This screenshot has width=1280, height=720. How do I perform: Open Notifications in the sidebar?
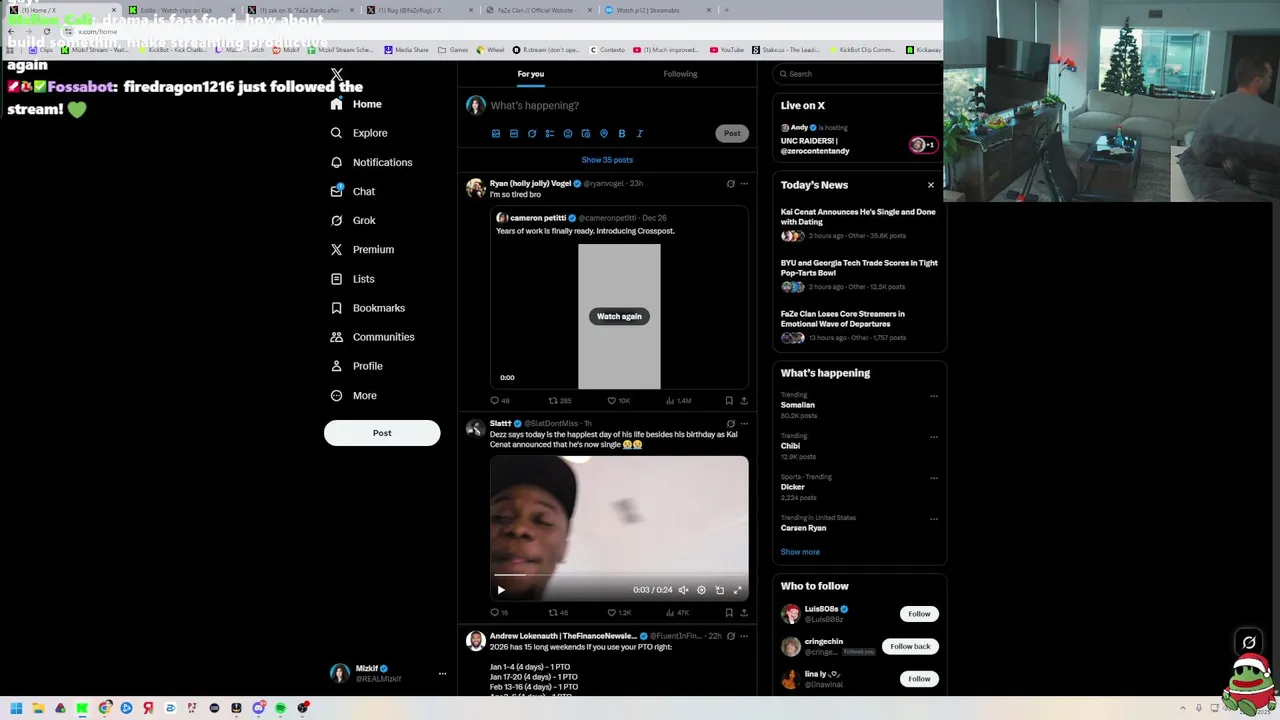[370, 162]
